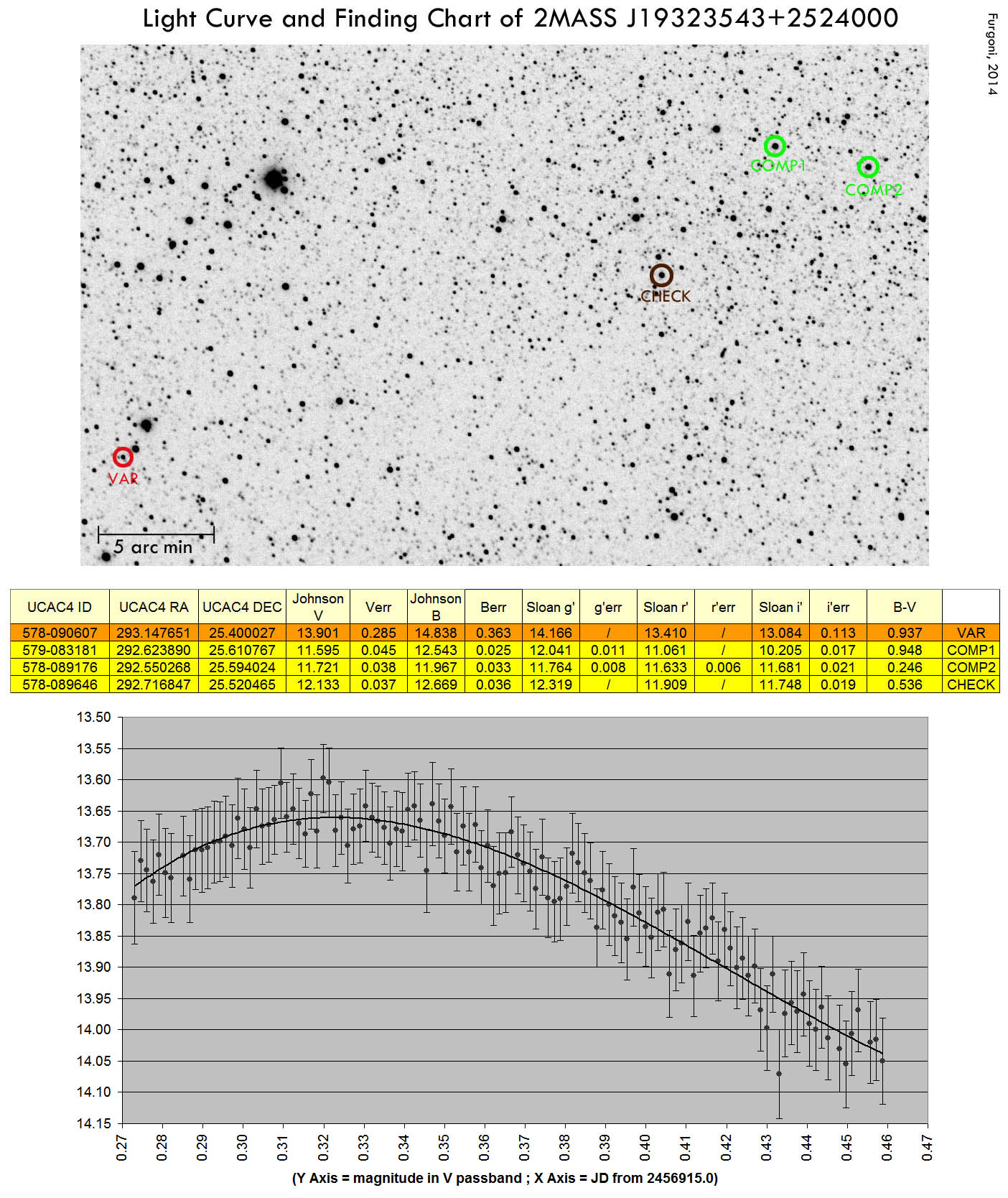Click DEC value '25.400027'
1008x1198 pixels.
242,633
